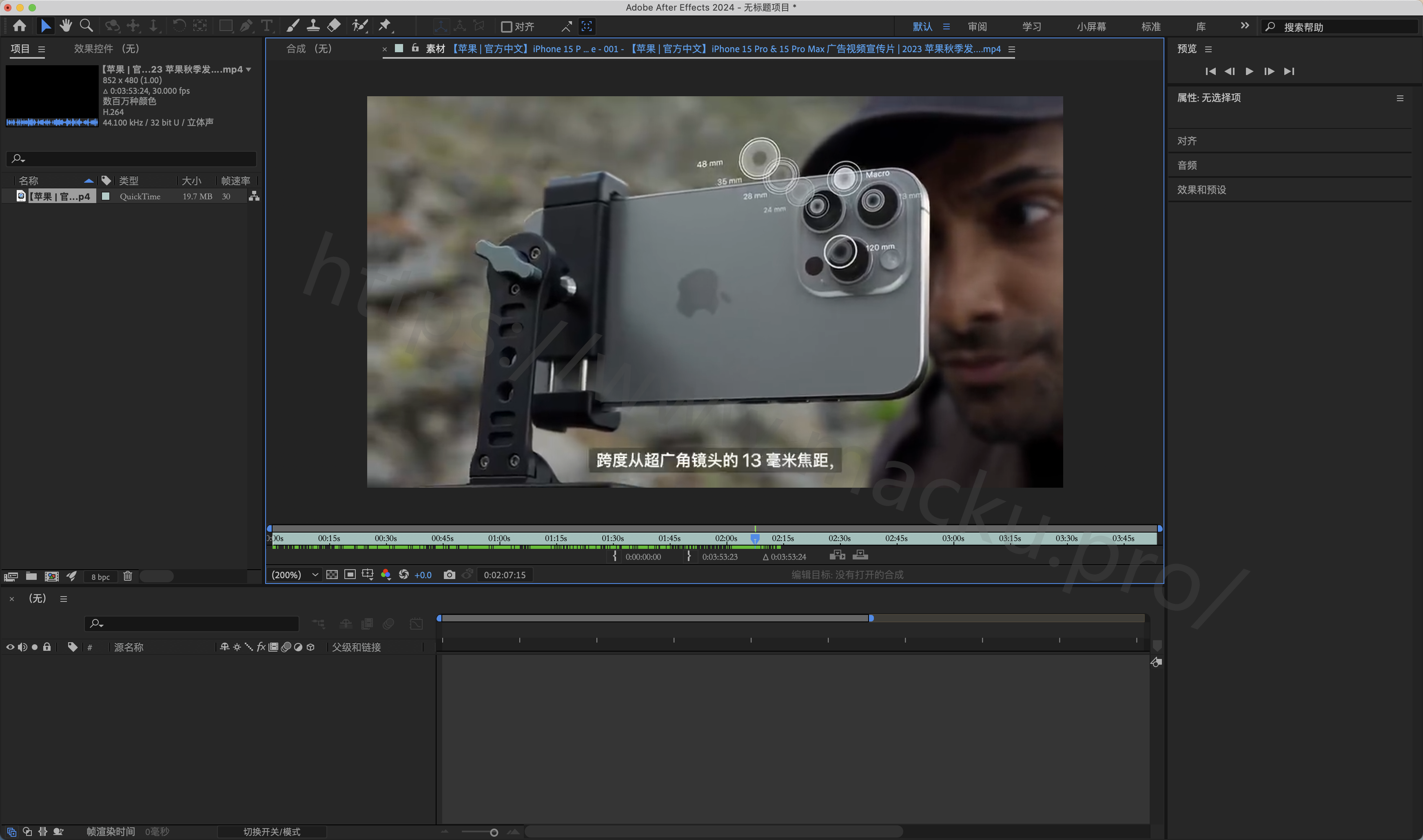Expand the footage name dropdown arrow
This screenshot has width=1423, height=840.
[x=248, y=69]
